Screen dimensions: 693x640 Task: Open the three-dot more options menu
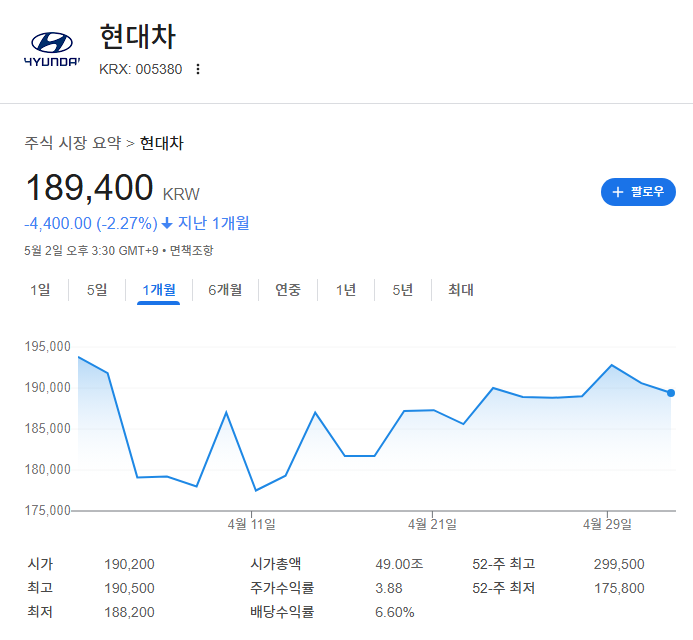(198, 69)
